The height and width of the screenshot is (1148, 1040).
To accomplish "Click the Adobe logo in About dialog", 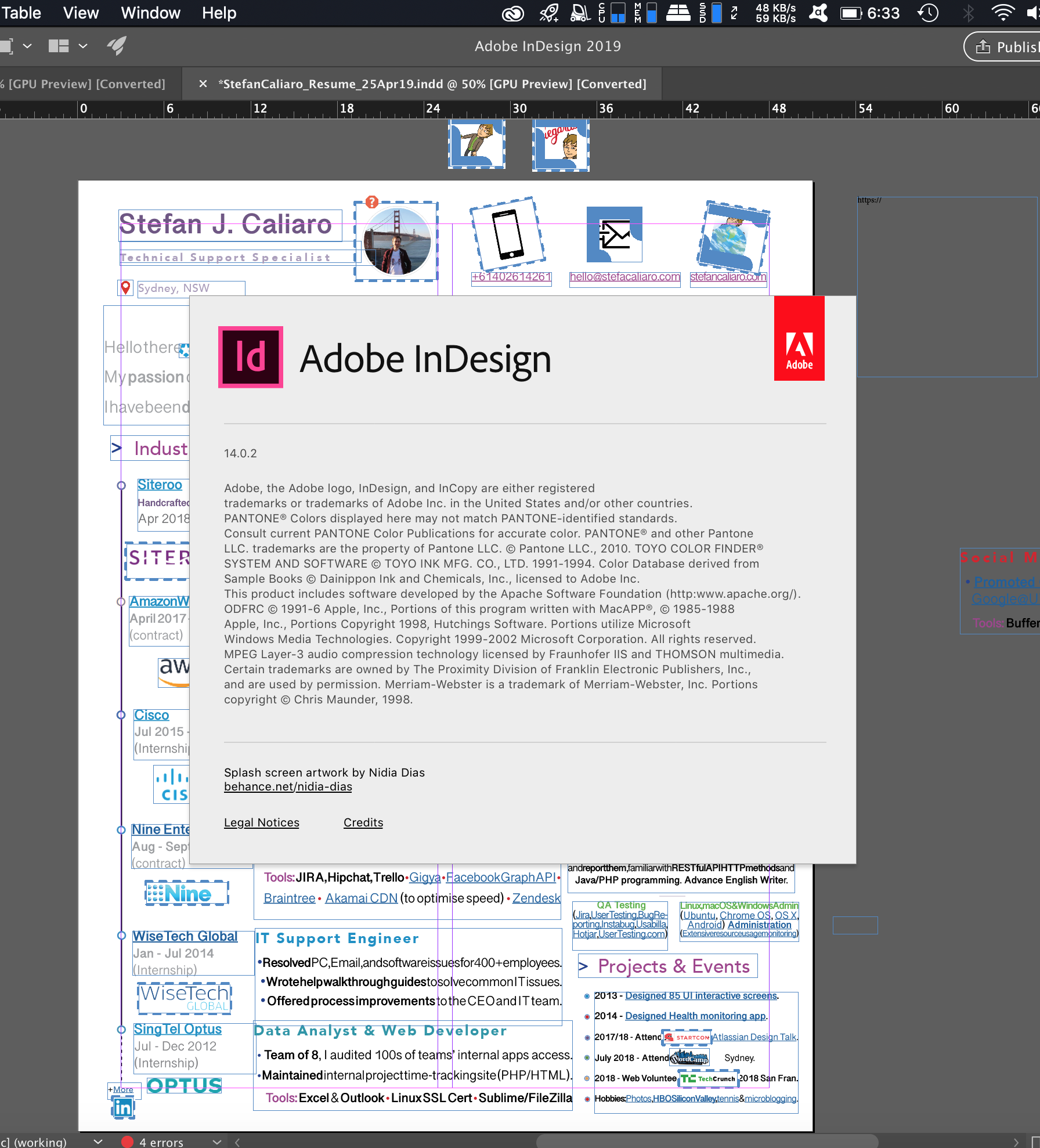I will point(799,338).
